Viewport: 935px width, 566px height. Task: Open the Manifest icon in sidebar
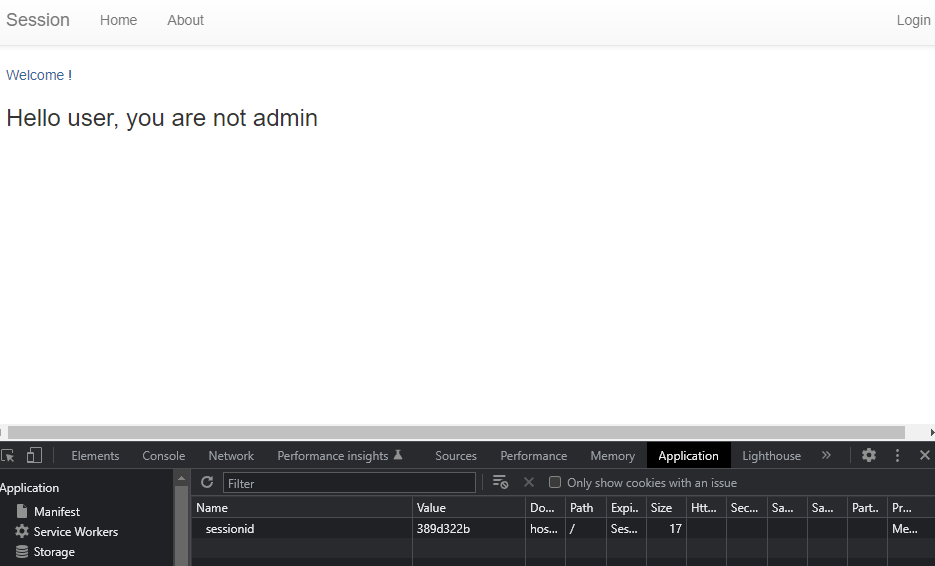click(x=22, y=511)
